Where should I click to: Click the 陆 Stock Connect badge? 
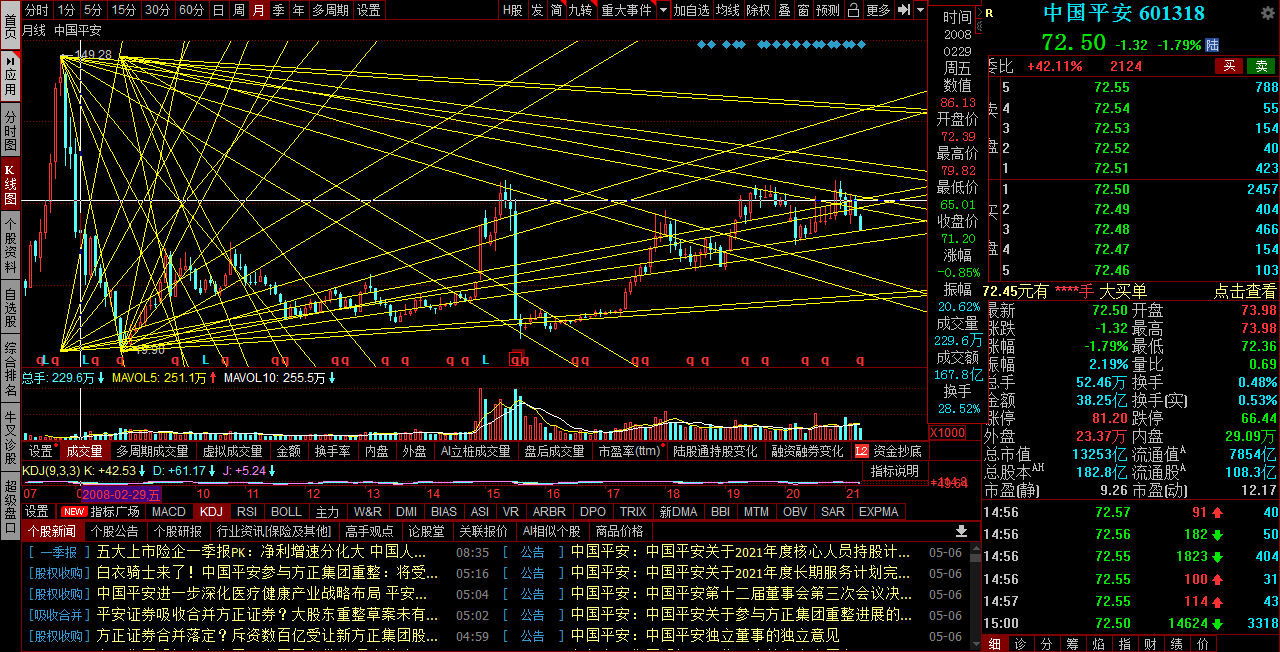point(1213,45)
